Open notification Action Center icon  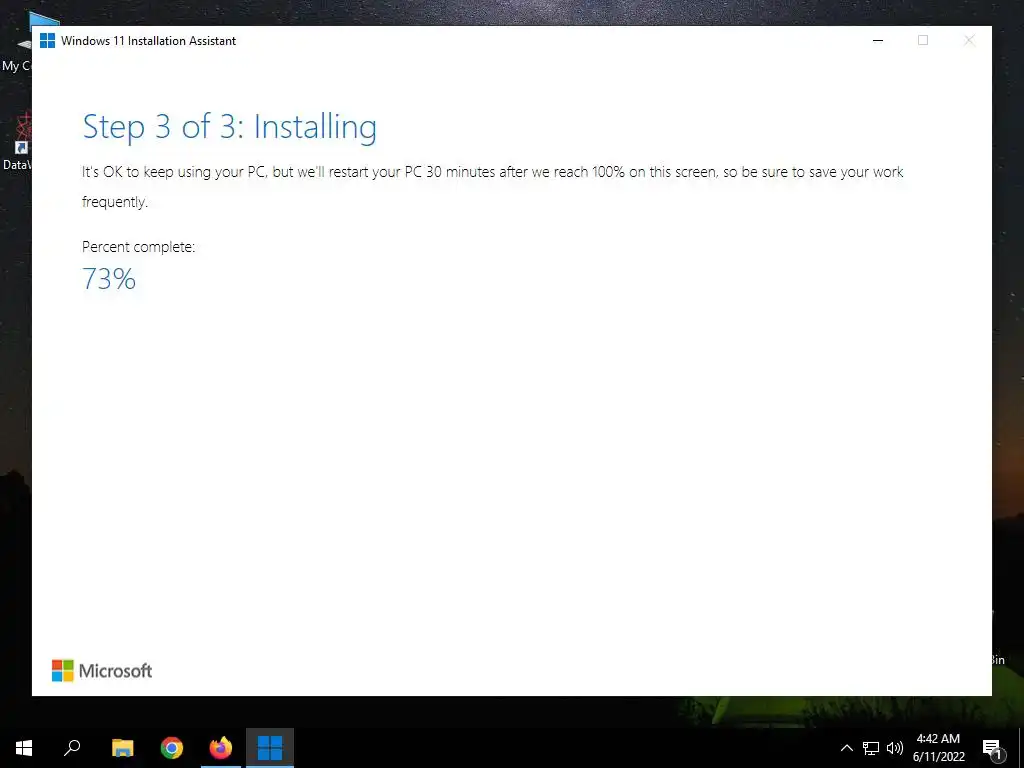click(x=993, y=748)
